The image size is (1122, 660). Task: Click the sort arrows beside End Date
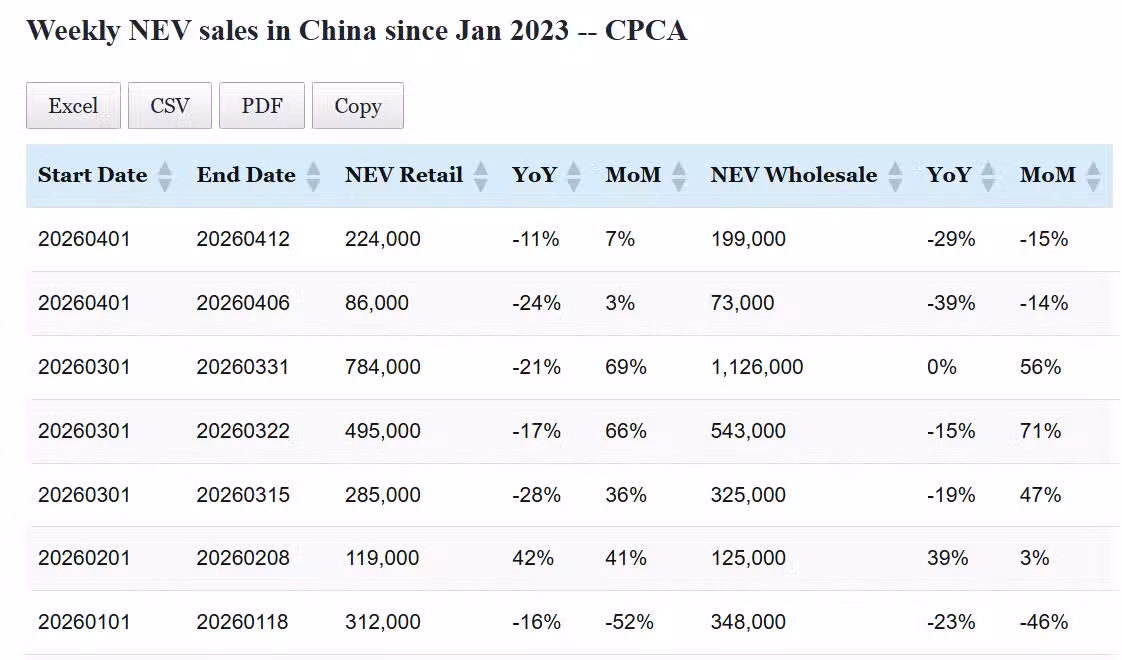pos(313,176)
